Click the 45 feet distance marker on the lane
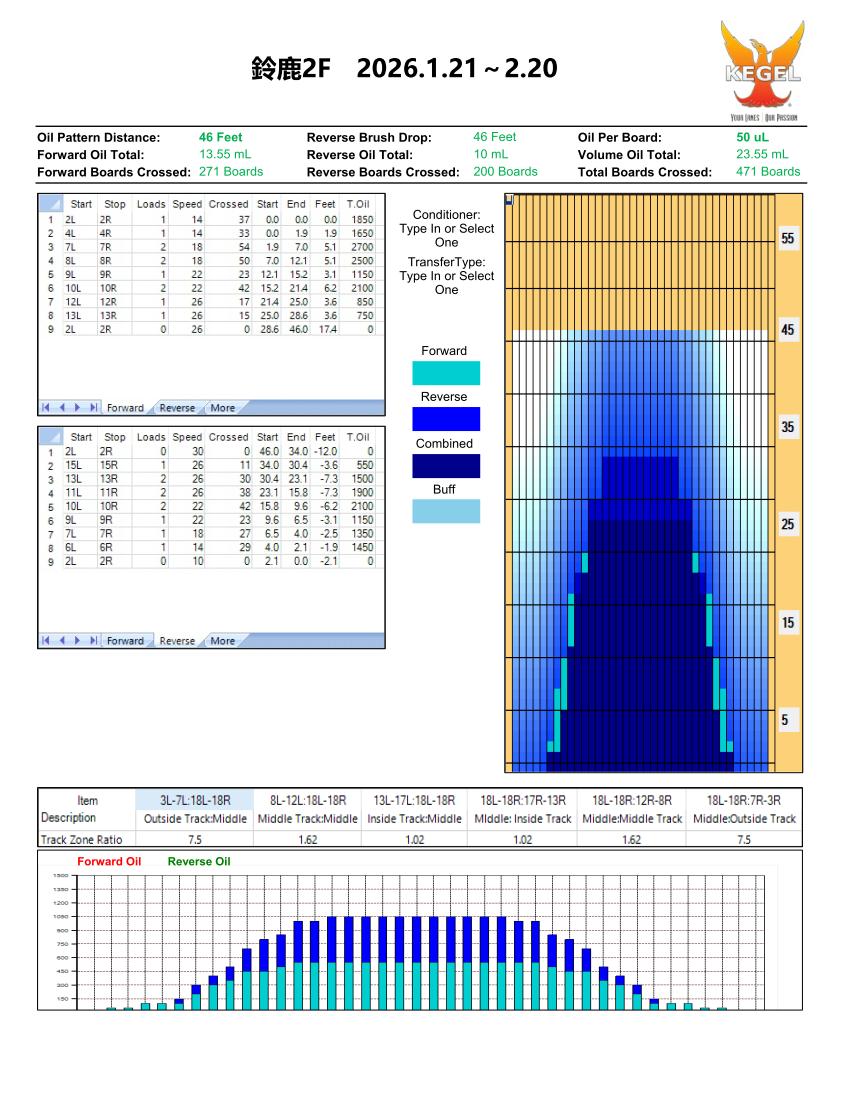851x1101 pixels. coord(789,331)
